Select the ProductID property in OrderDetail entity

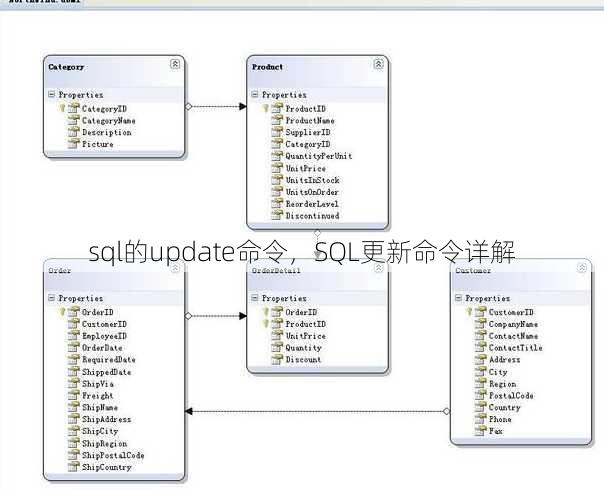click(305, 324)
